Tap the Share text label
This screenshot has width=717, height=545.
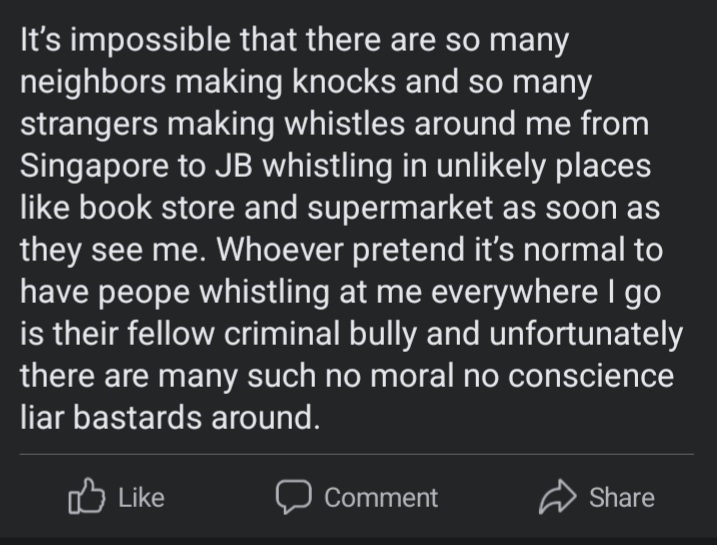(x=621, y=497)
